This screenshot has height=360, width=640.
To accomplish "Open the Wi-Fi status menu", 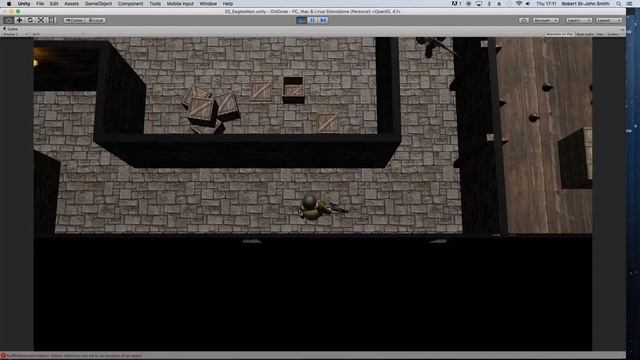I will point(519,4).
